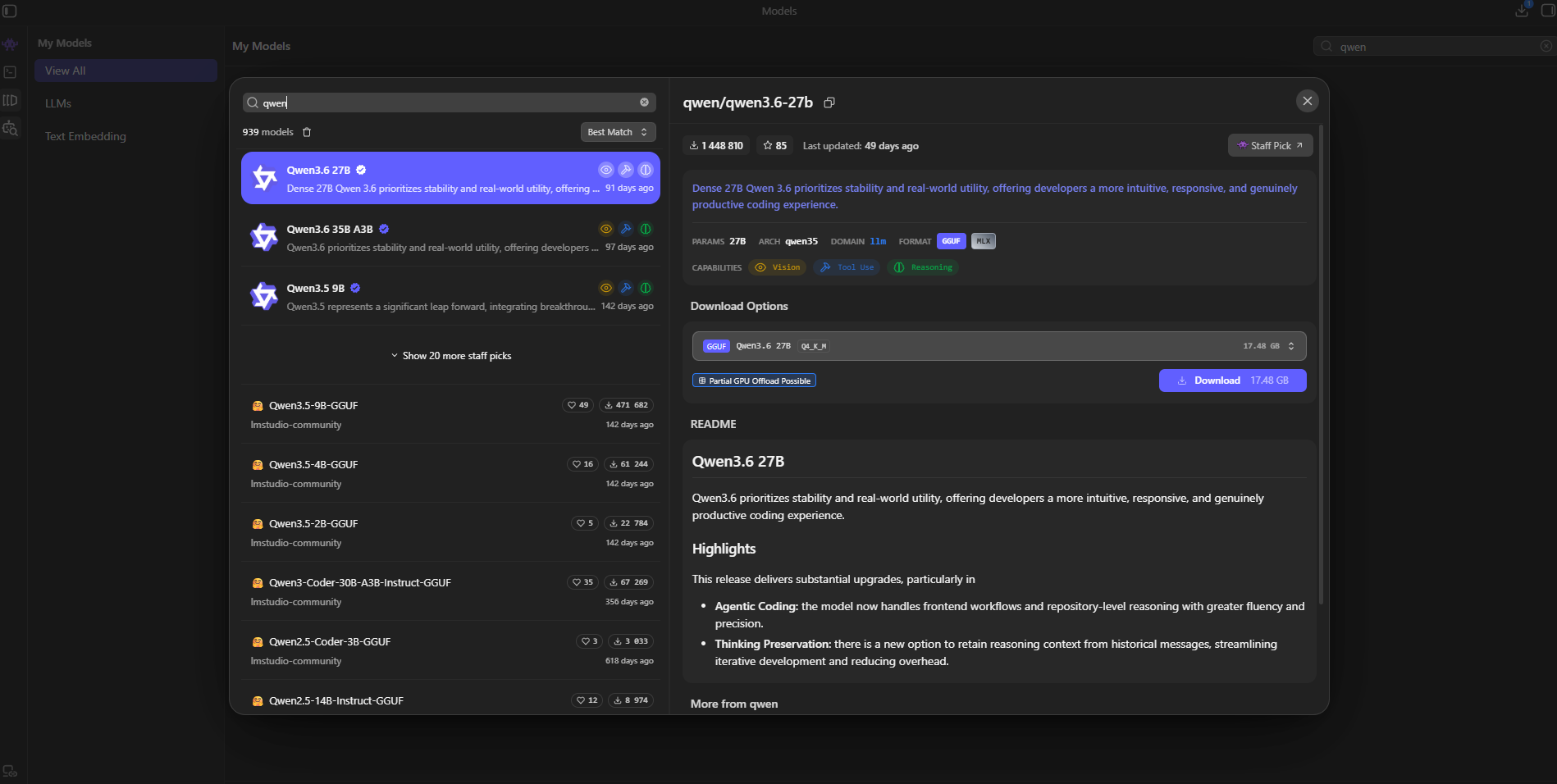Click the qwen35 architecture value

[x=801, y=241]
